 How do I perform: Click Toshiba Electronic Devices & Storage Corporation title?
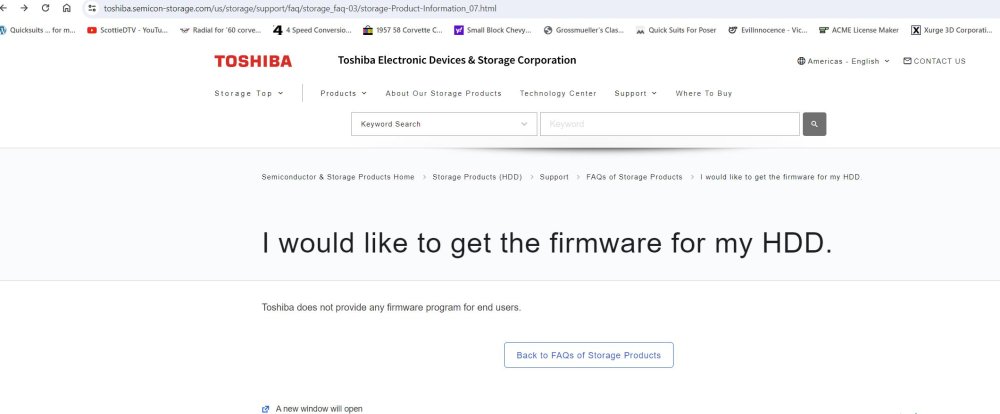457,61
